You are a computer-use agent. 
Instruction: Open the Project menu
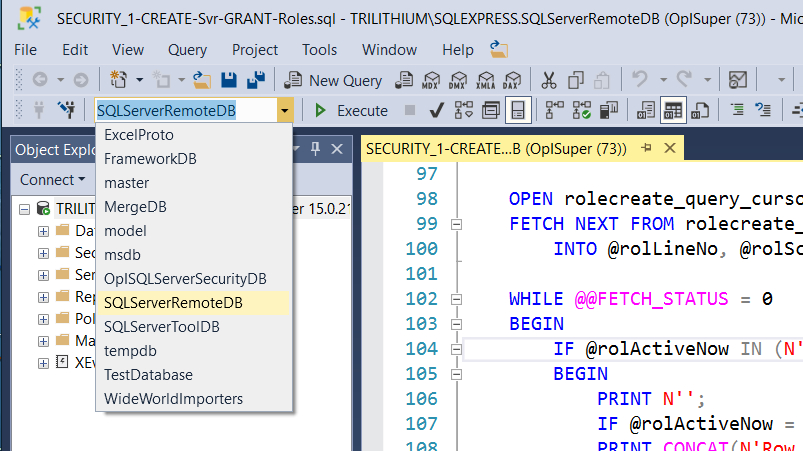[x=255, y=50]
